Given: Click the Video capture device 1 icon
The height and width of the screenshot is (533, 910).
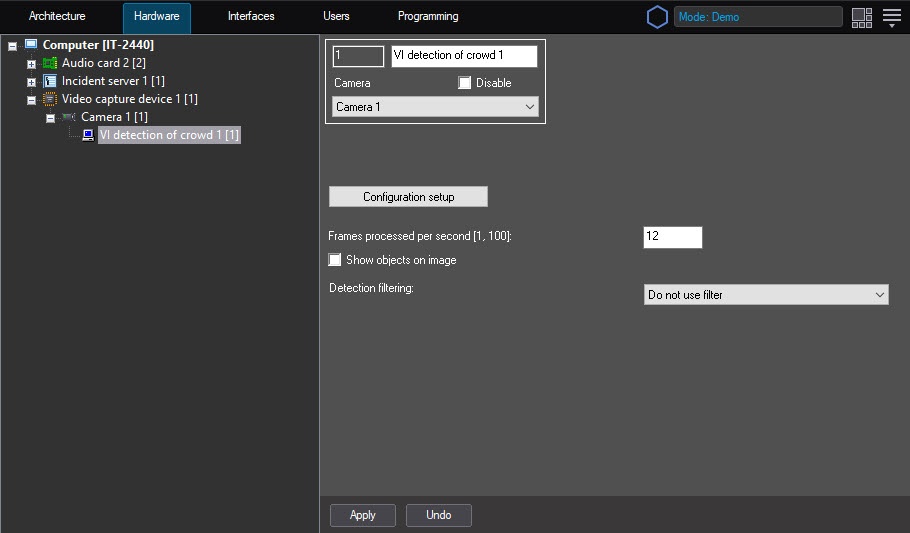Looking at the screenshot, I should 50,99.
